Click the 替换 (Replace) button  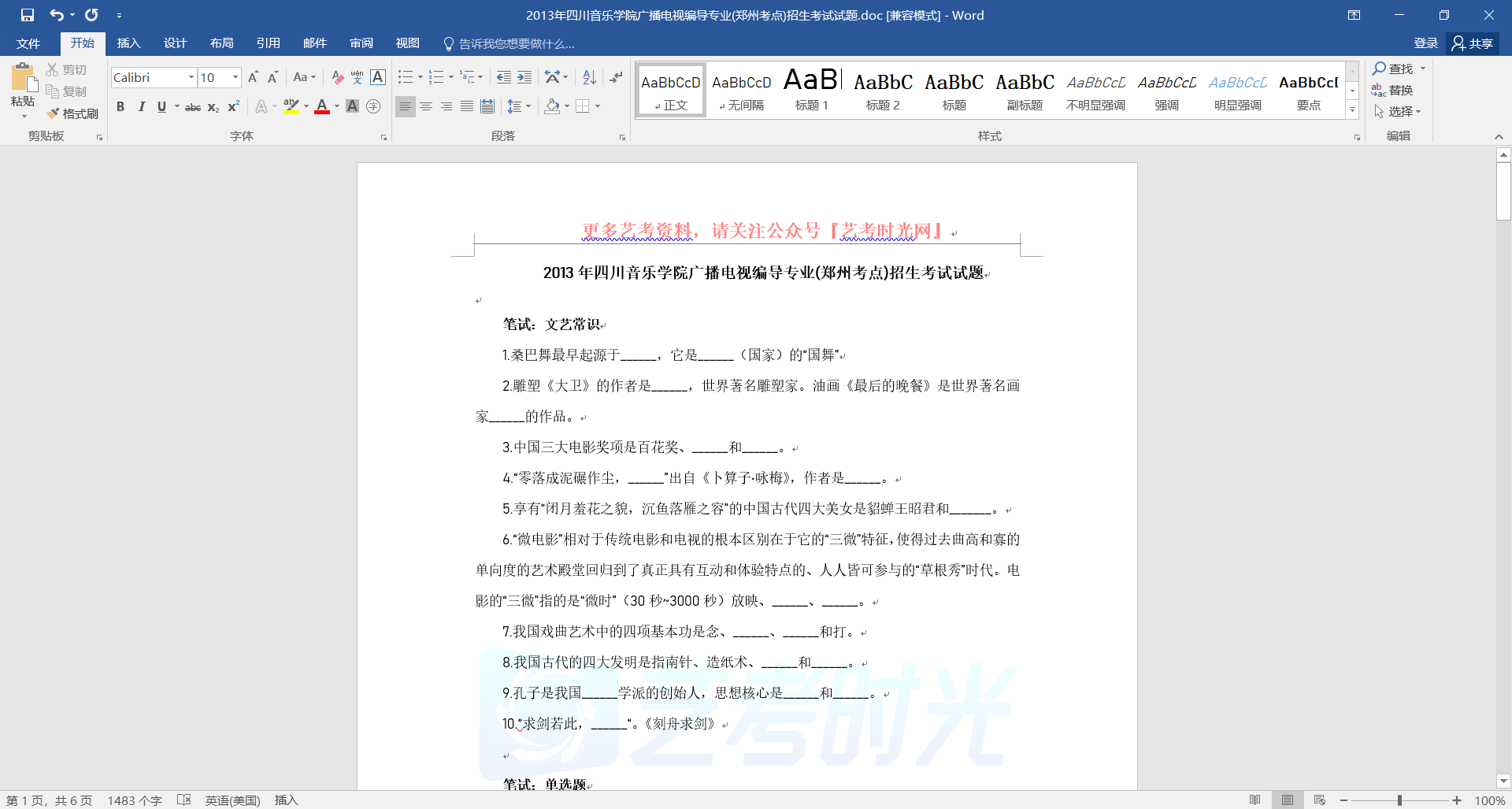pos(1392,90)
